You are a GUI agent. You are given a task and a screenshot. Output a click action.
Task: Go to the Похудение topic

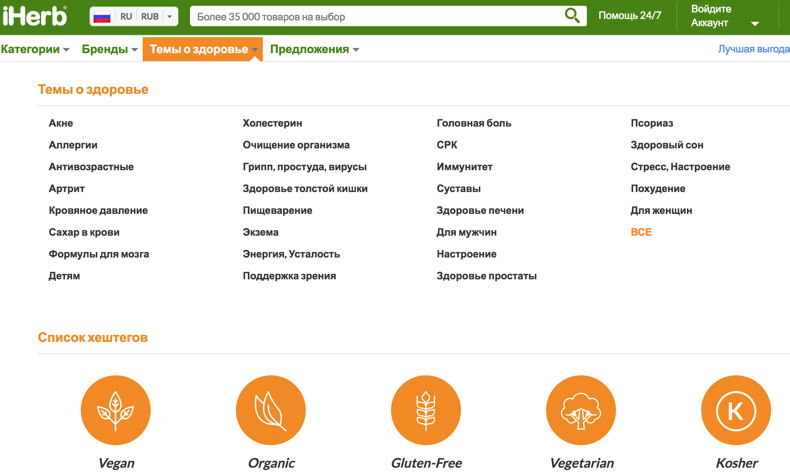pos(658,189)
